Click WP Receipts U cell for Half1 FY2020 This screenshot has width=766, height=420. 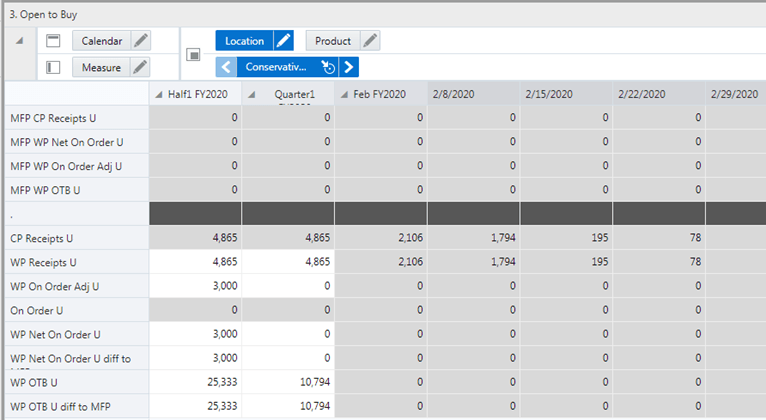point(195,262)
